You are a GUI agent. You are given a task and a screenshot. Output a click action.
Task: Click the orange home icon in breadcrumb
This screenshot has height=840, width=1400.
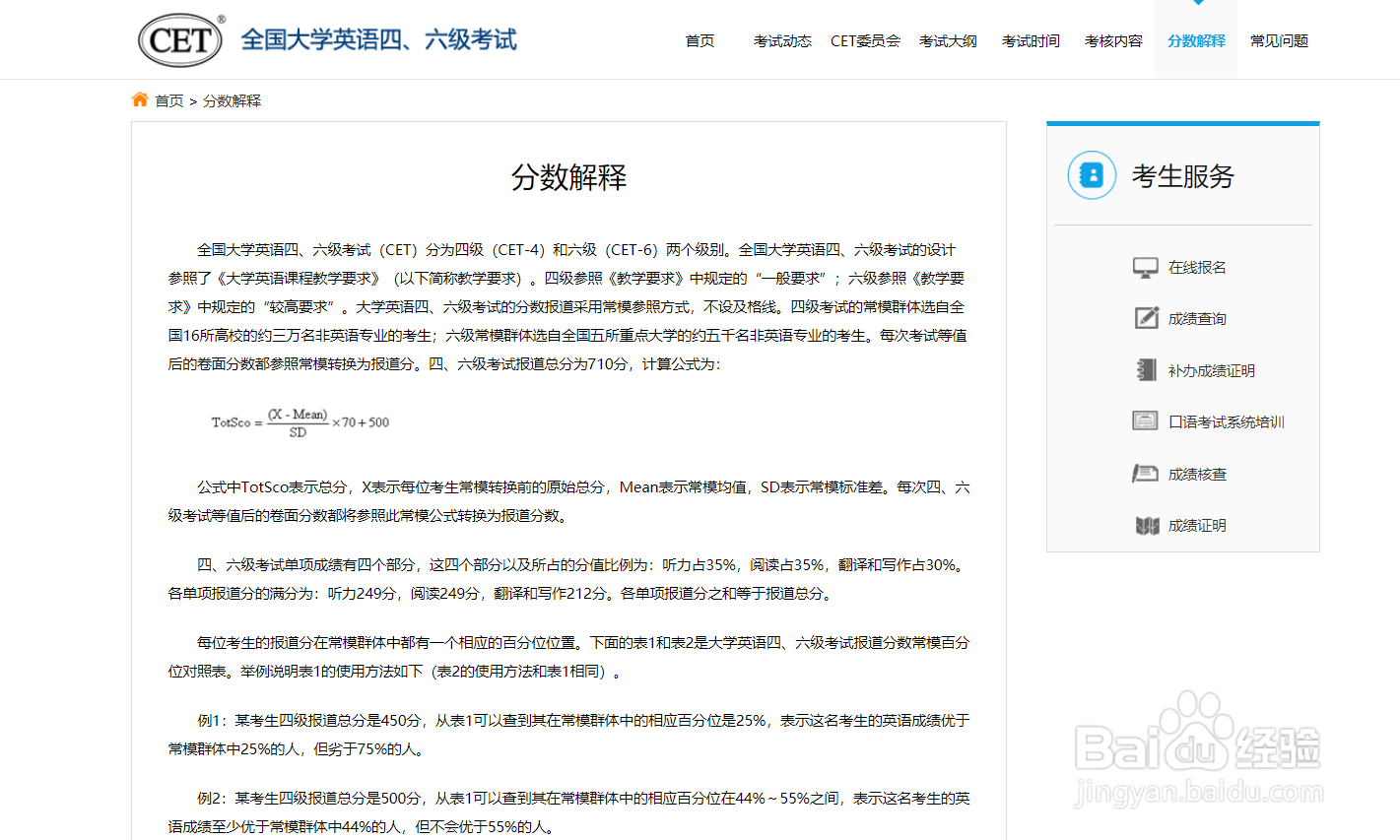(140, 99)
